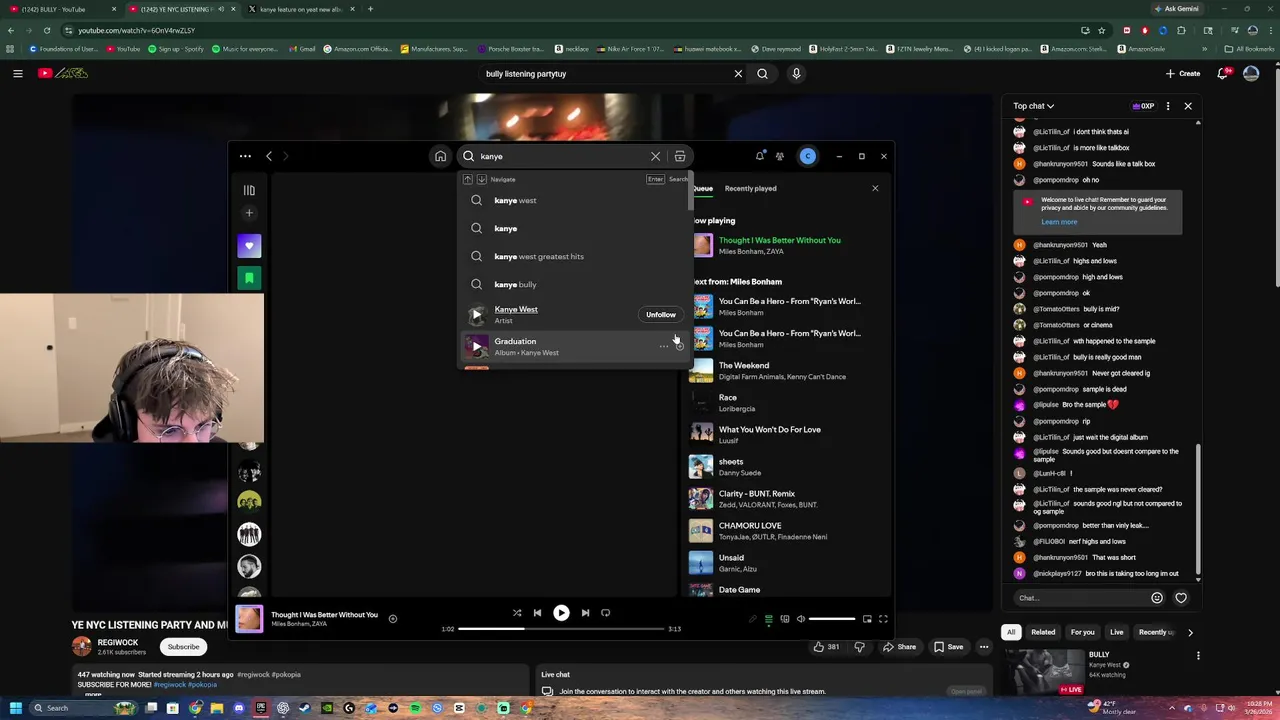This screenshot has height=720, width=1280.
Task: Select the Queue tab
Action: pos(702,188)
